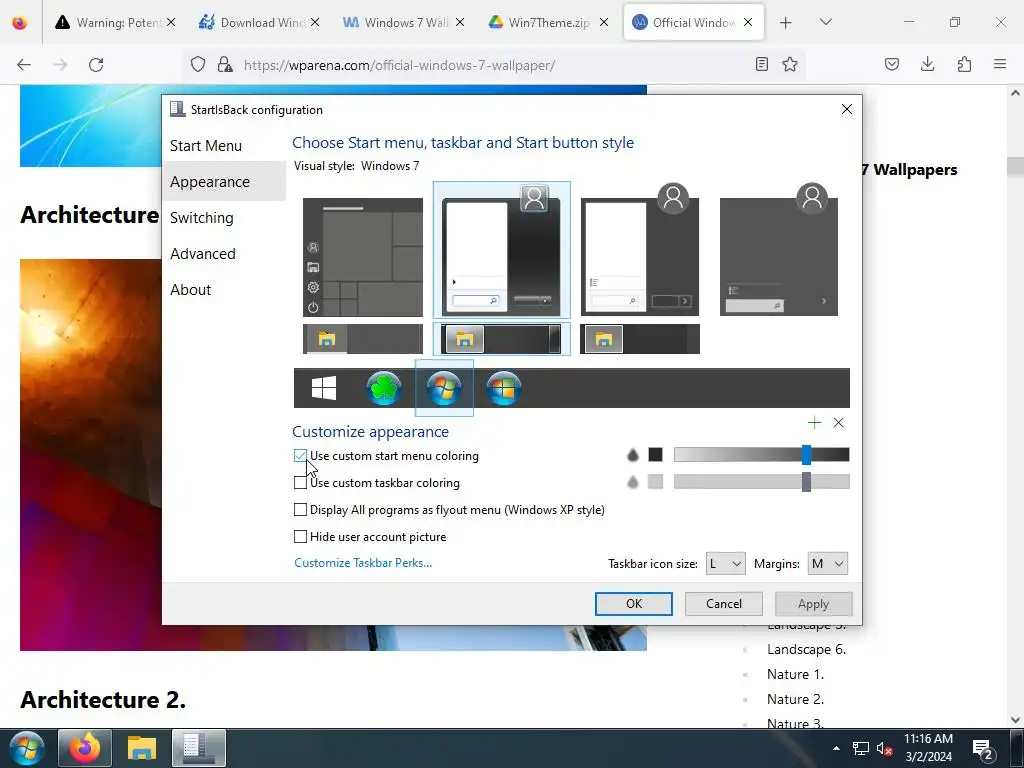Pick the Windows 7 start orb

pos(444,388)
